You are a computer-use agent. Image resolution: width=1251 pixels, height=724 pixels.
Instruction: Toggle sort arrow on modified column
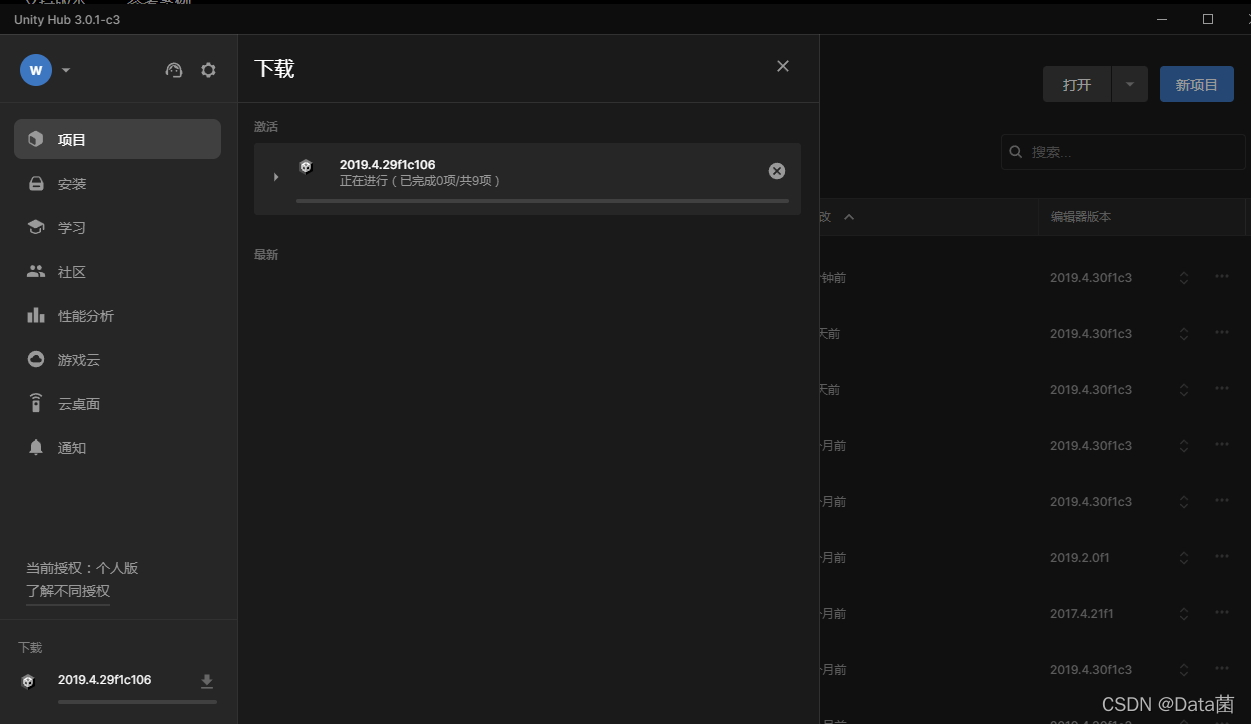pyautogui.click(x=849, y=217)
